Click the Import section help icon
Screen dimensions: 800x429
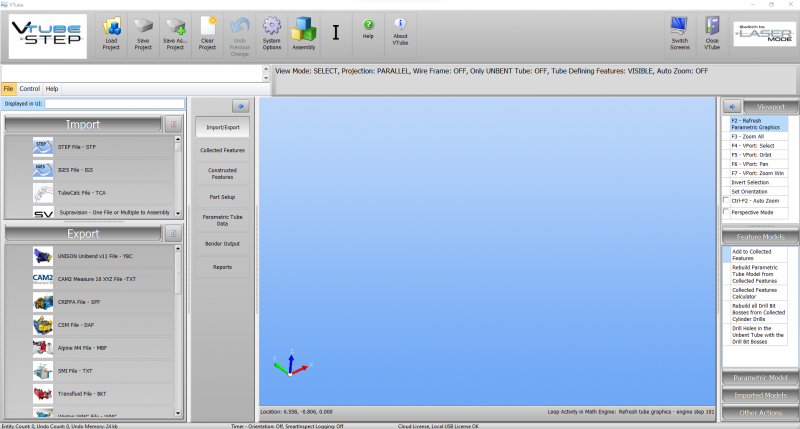(x=173, y=124)
